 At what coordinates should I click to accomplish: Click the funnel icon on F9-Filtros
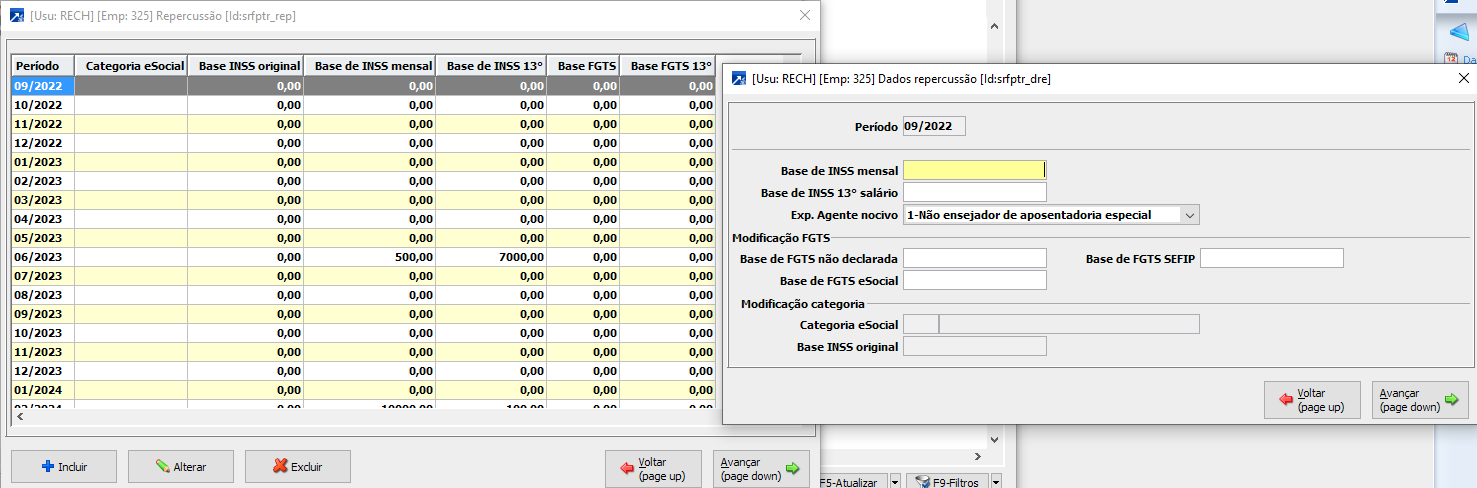(924, 483)
